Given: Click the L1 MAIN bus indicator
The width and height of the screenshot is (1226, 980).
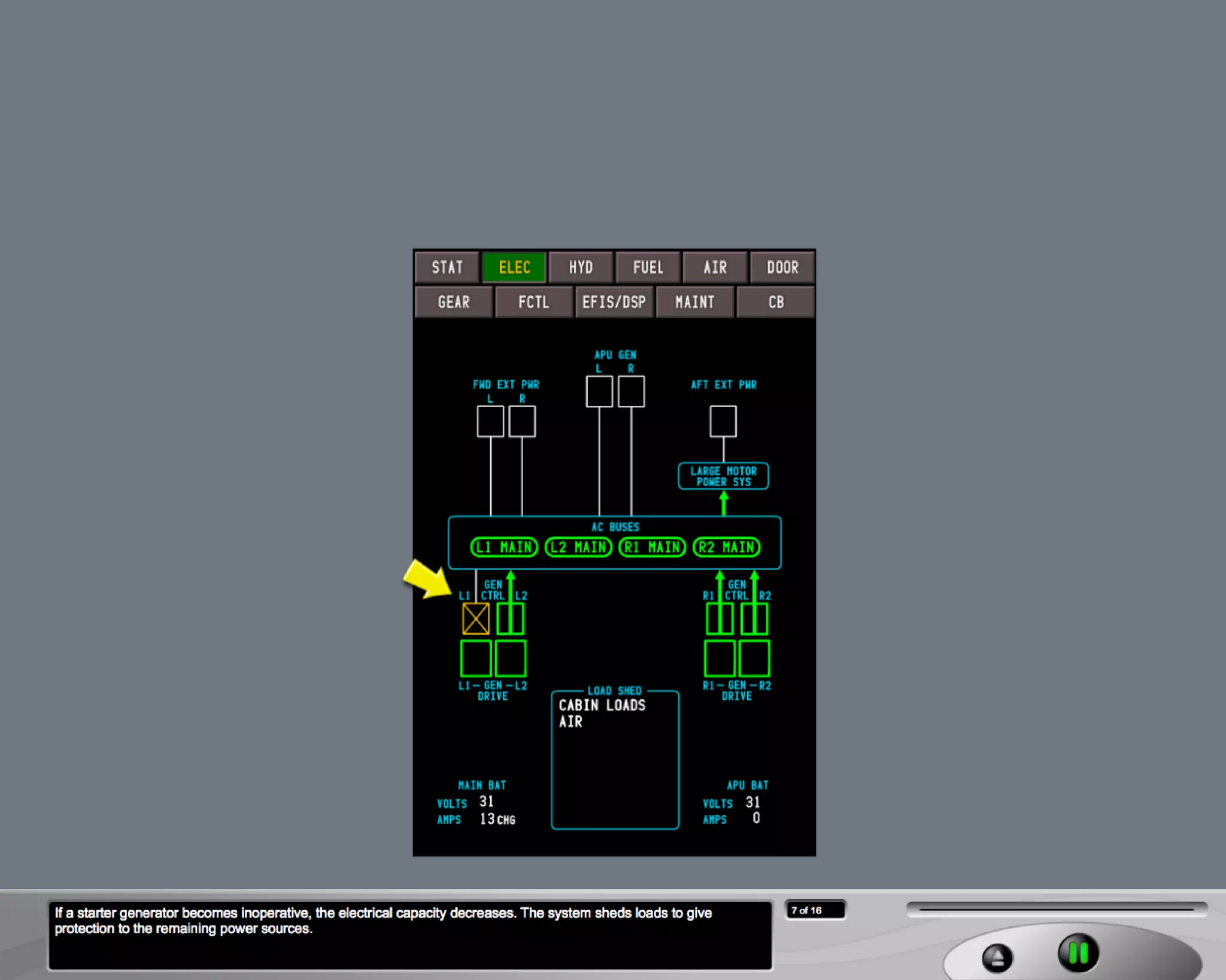Looking at the screenshot, I should tap(504, 547).
